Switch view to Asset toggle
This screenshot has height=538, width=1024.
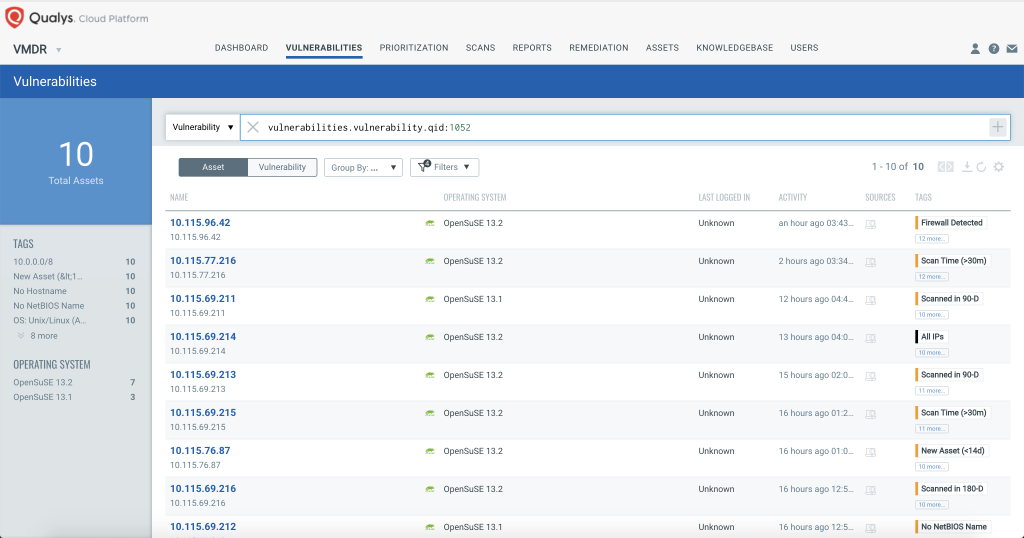(213, 167)
